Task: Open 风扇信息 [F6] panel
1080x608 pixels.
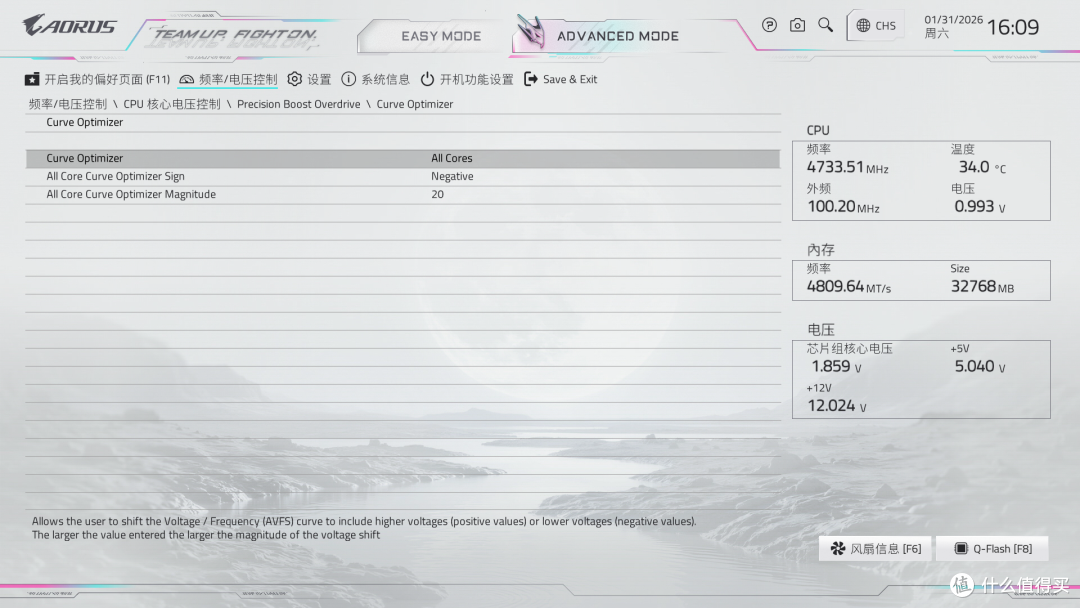Action: pos(875,549)
